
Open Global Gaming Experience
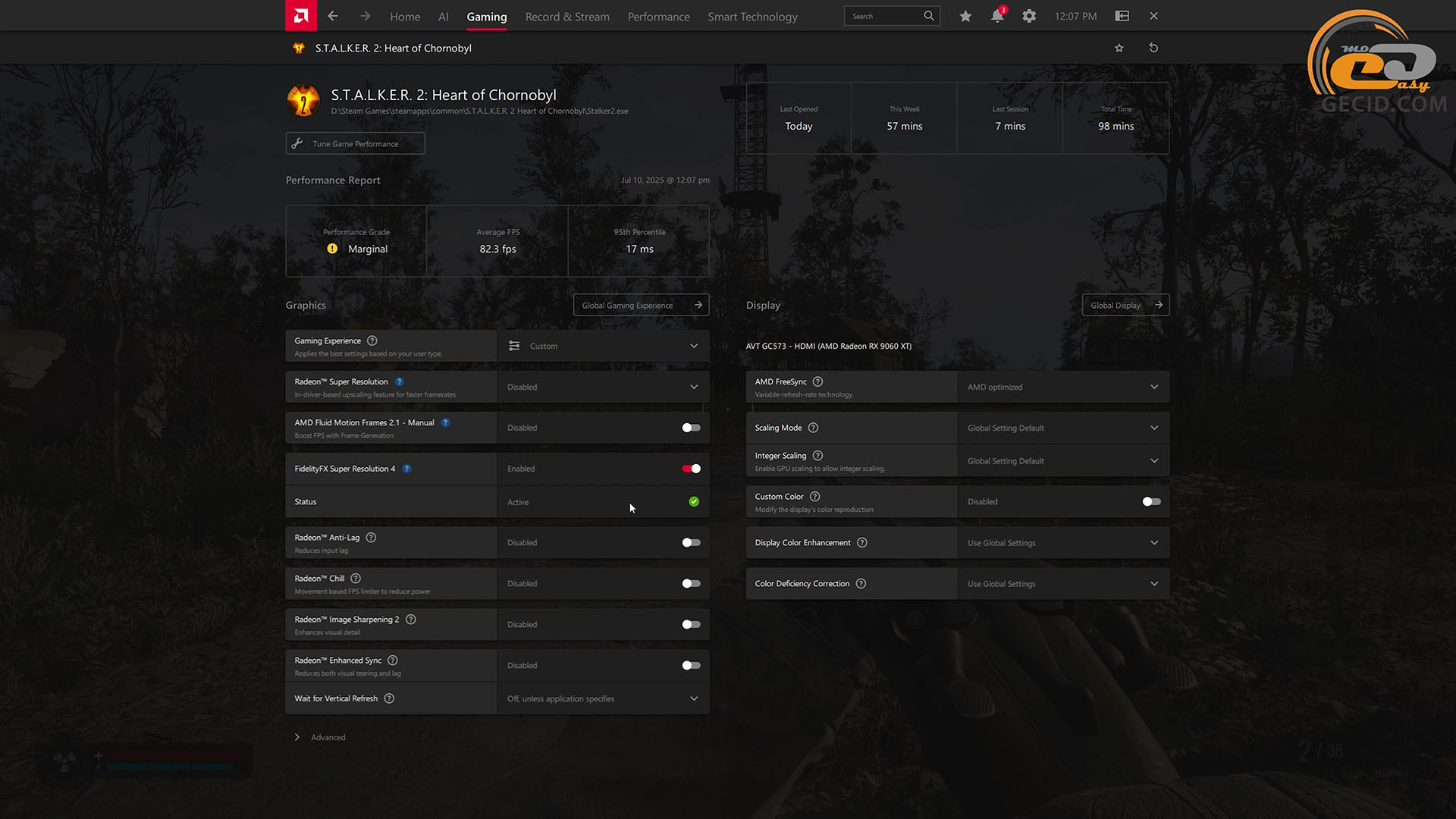coord(642,305)
